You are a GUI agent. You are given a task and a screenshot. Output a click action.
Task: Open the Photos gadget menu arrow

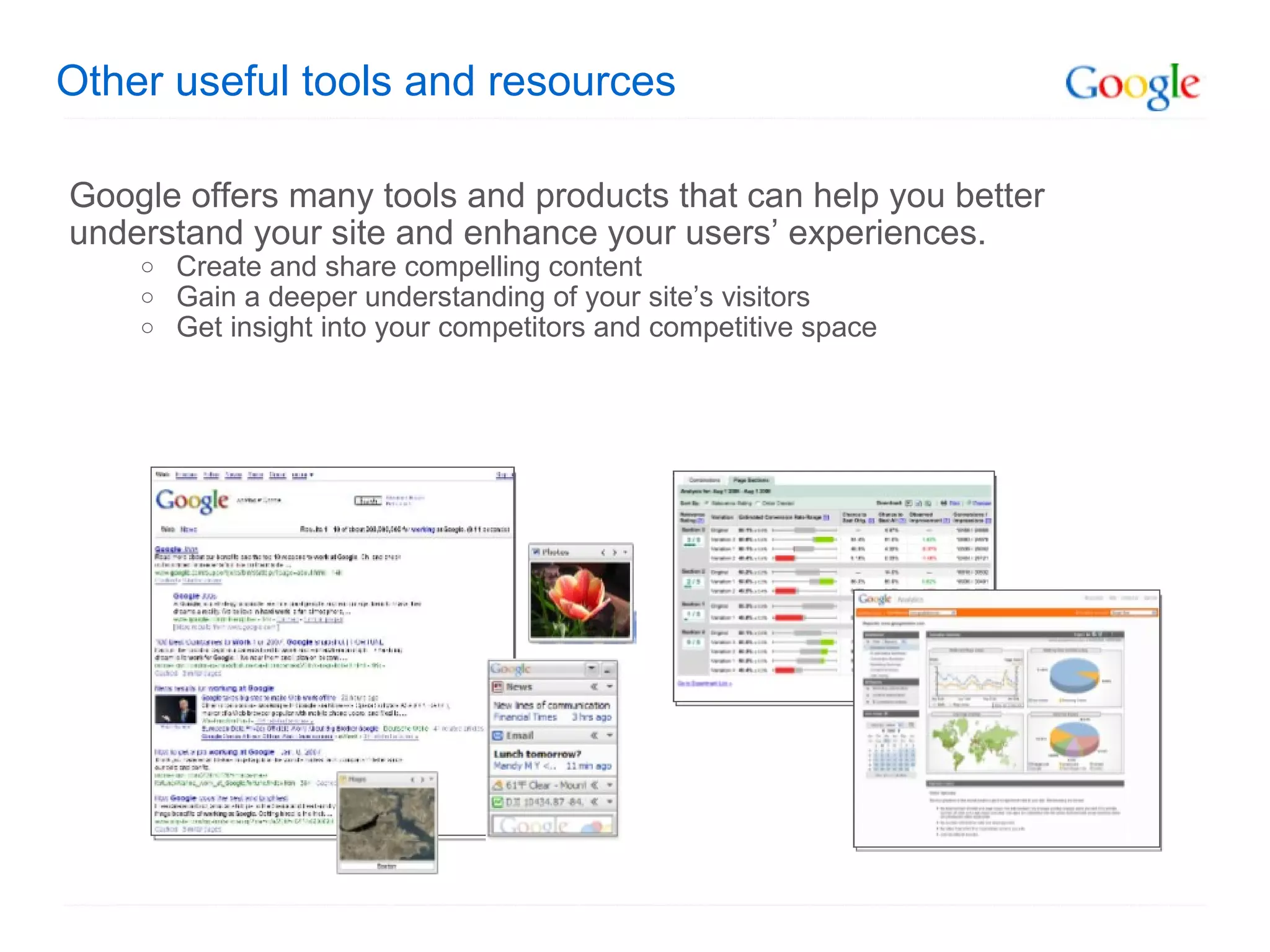click(x=625, y=552)
